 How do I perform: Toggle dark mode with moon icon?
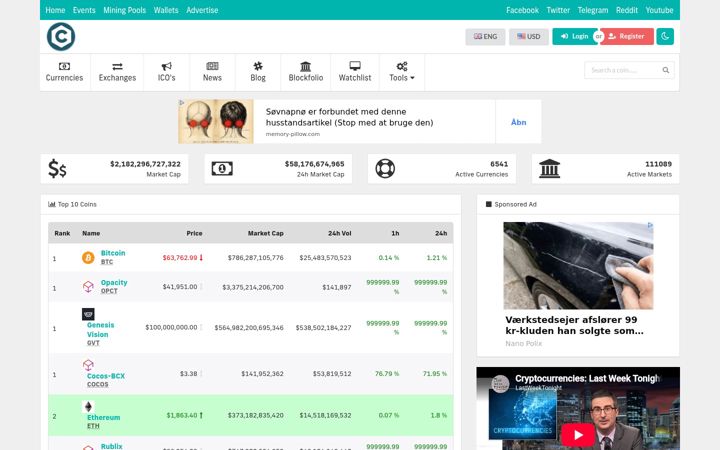[665, 36]
